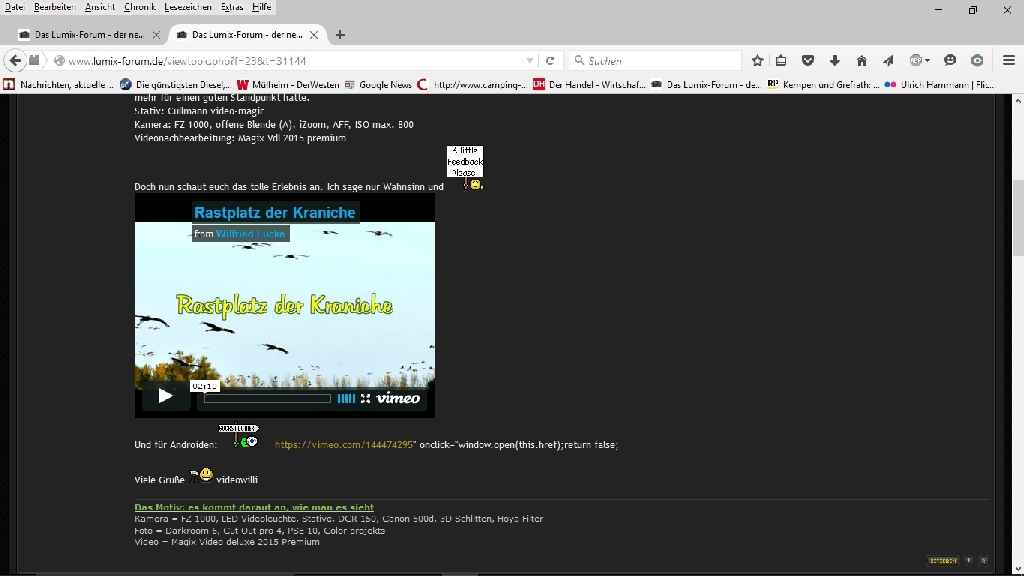Open the vimeo.com/144474295 link
Screen dimensions: 1024x576
click(x=344, y=445)
